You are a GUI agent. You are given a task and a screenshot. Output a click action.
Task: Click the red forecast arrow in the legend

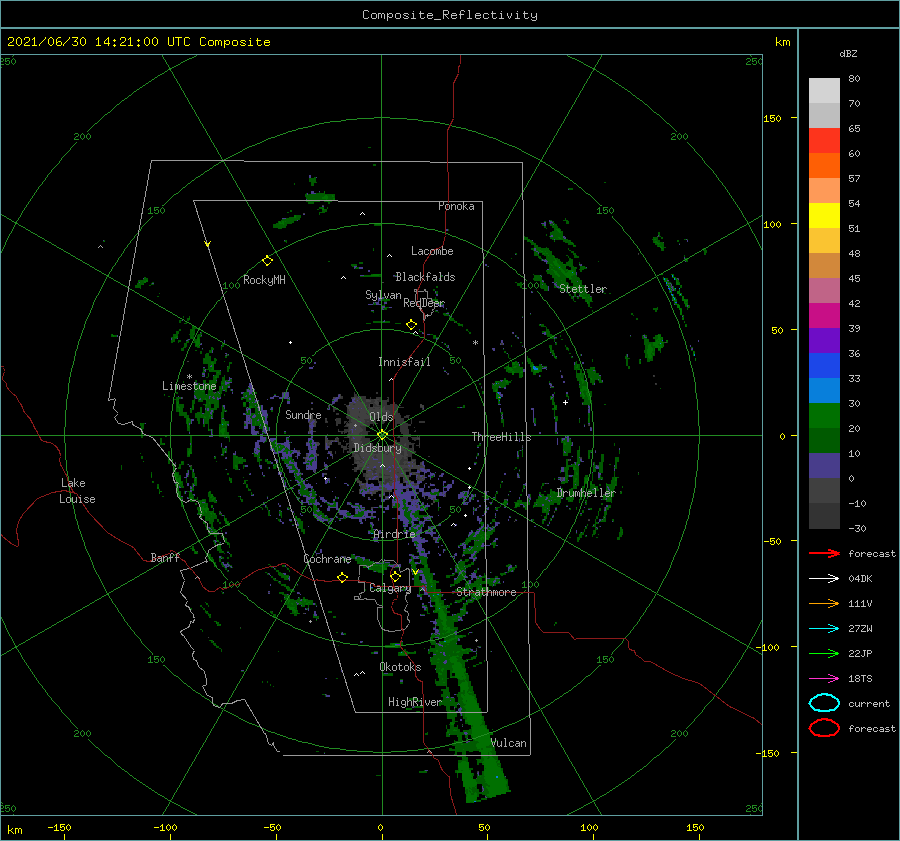824,553
